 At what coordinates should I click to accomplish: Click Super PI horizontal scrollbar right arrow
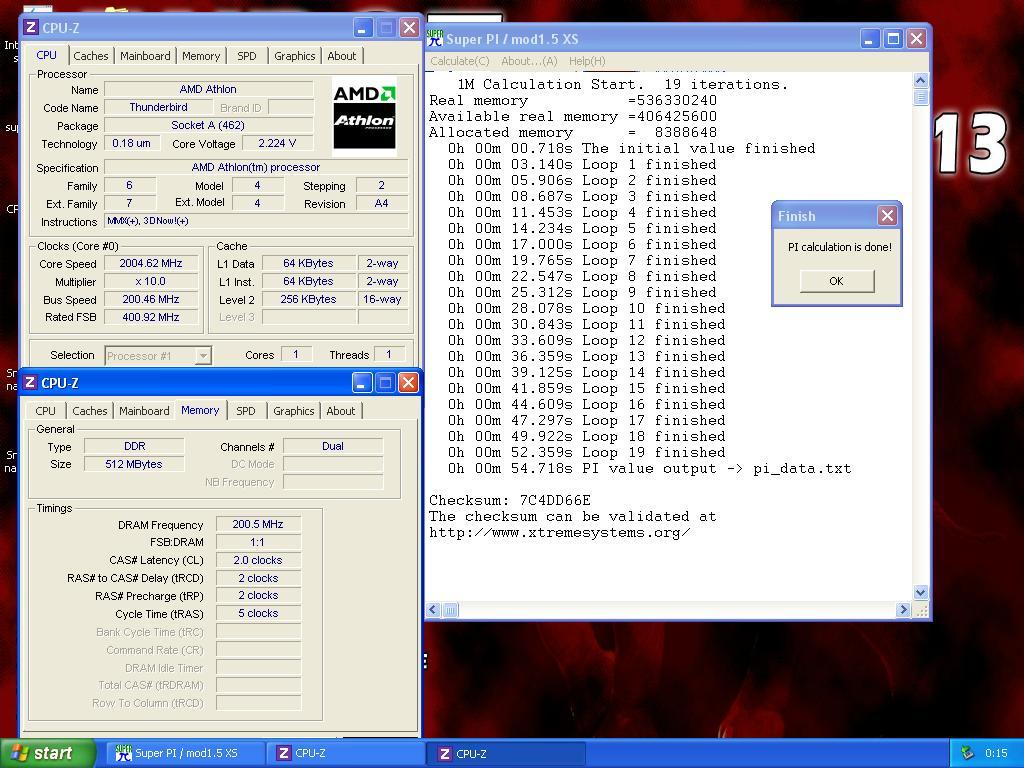tap(903, 610)
